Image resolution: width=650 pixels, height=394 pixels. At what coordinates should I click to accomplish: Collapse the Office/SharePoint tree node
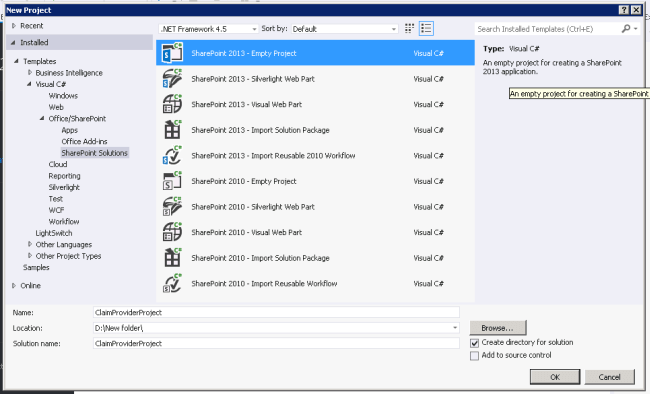42,119
